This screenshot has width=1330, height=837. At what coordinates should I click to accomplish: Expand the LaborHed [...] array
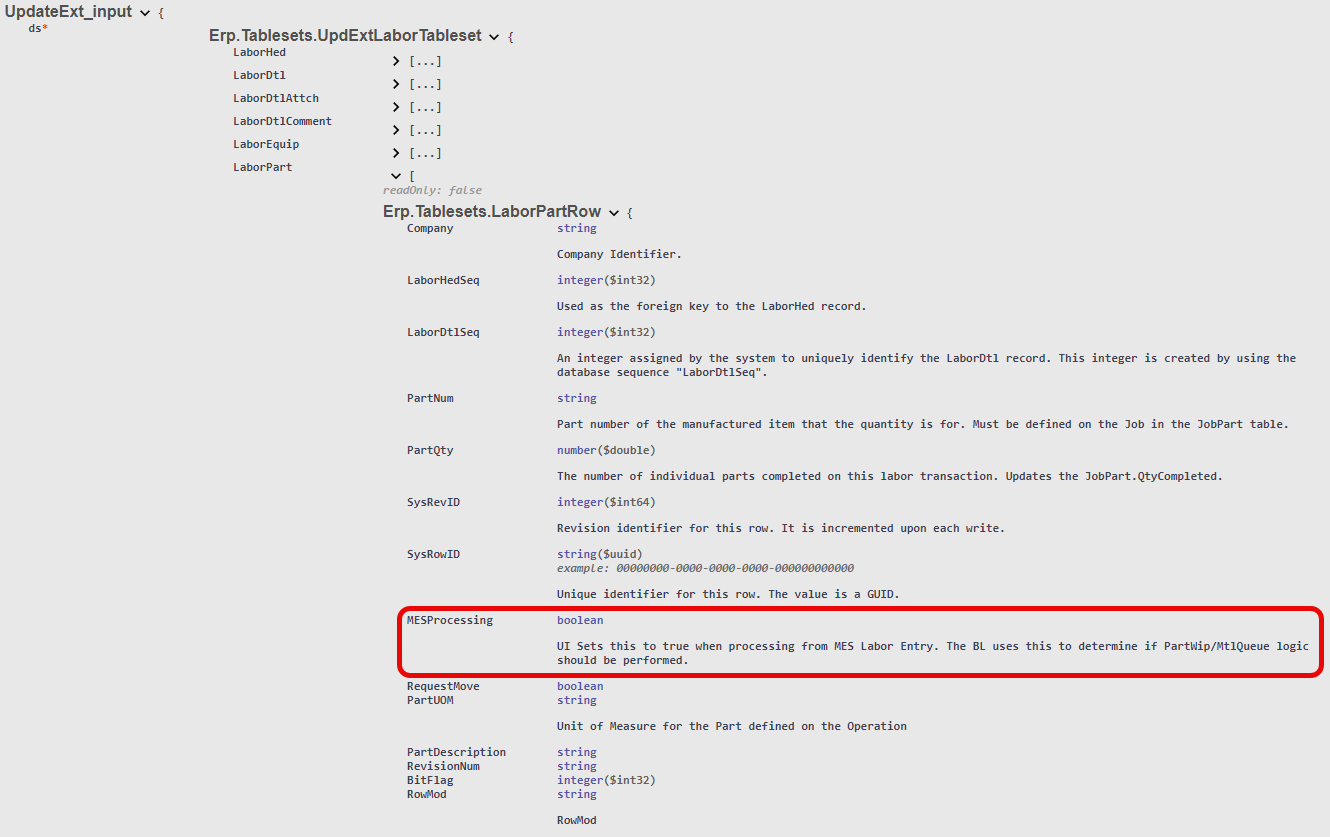point(396,61)
